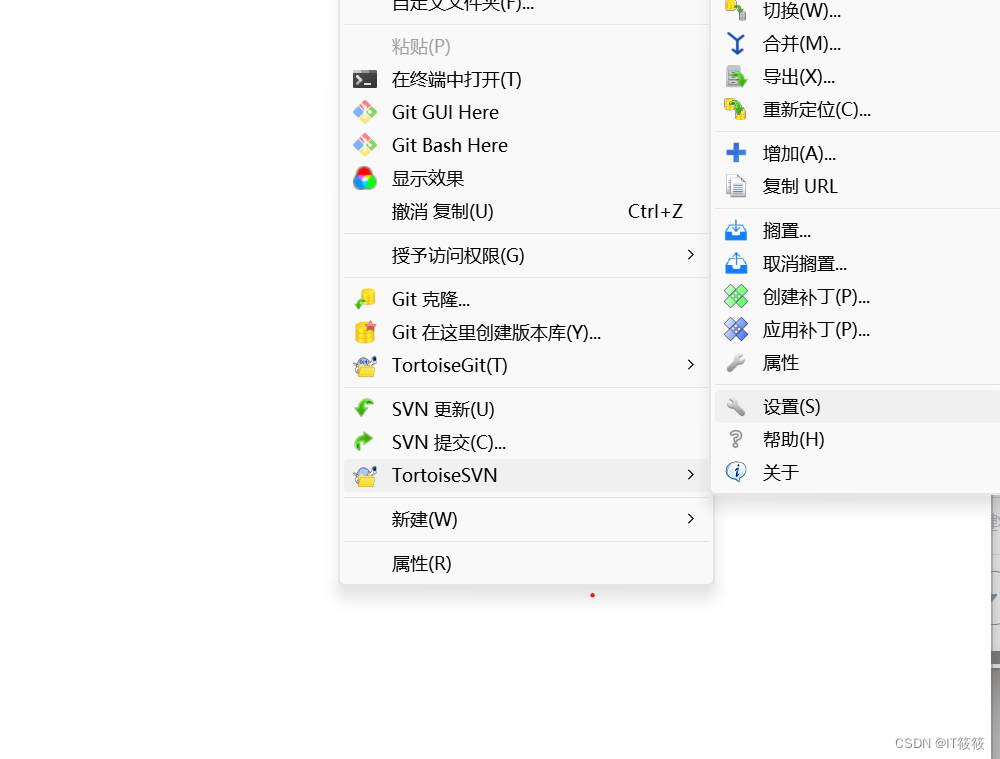Screen dimensions: 1000x759
Task: Click the 导出(X) export icon
Action: coord(736,77)
